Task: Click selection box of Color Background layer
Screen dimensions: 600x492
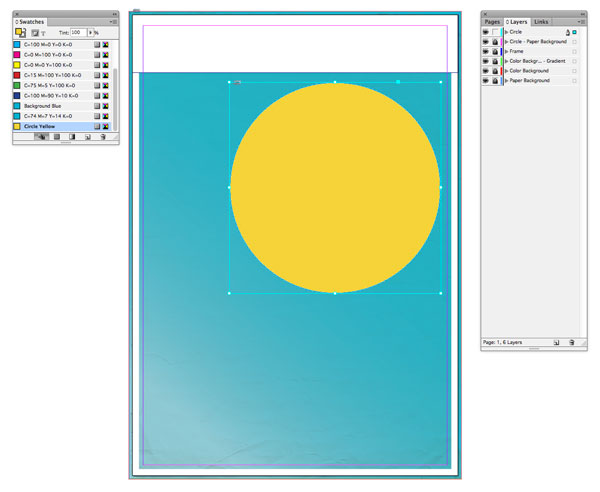Action: pyautogui.click(x=574, y=71)
